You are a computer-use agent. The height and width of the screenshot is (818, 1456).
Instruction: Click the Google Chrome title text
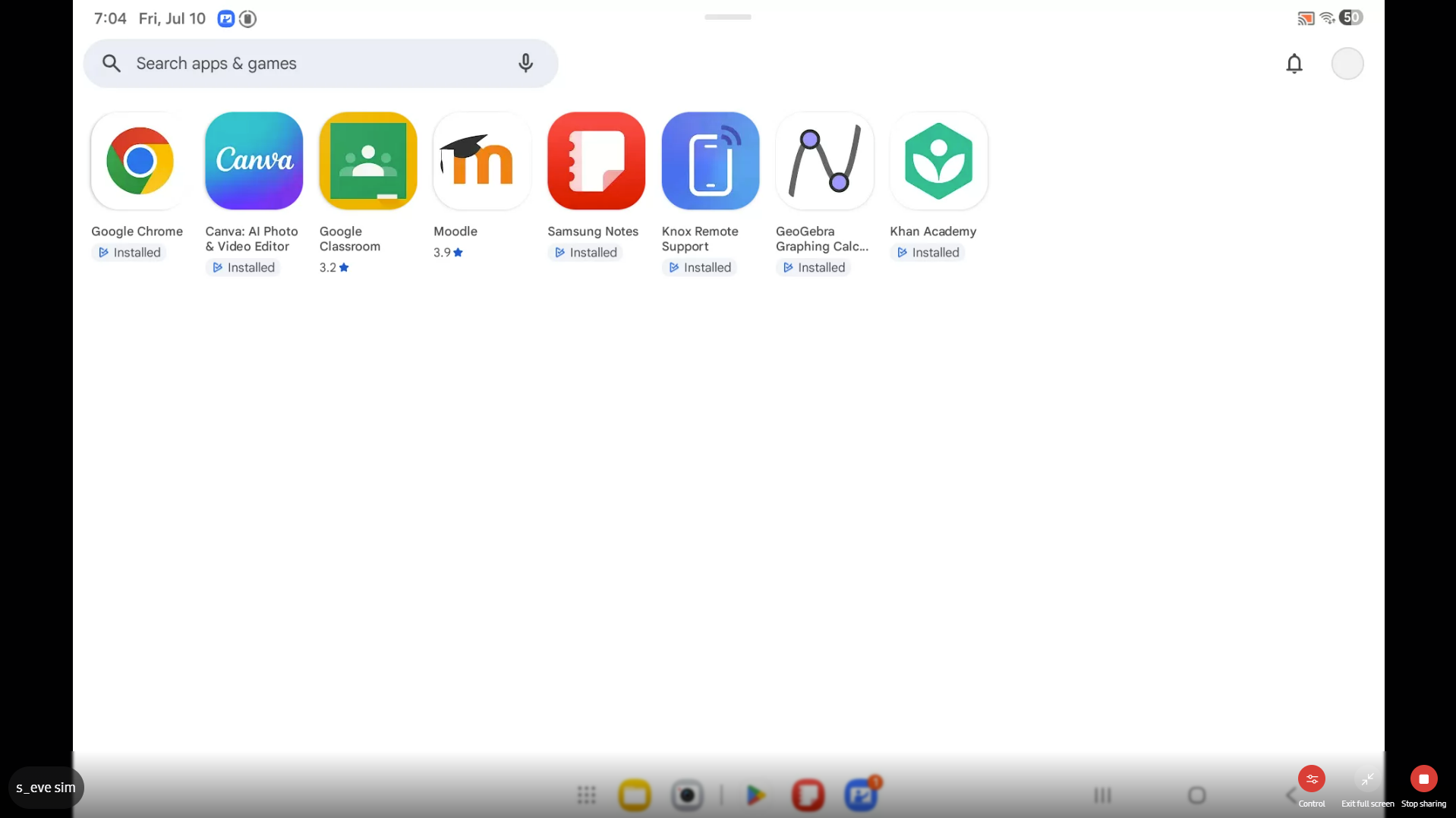137,231
